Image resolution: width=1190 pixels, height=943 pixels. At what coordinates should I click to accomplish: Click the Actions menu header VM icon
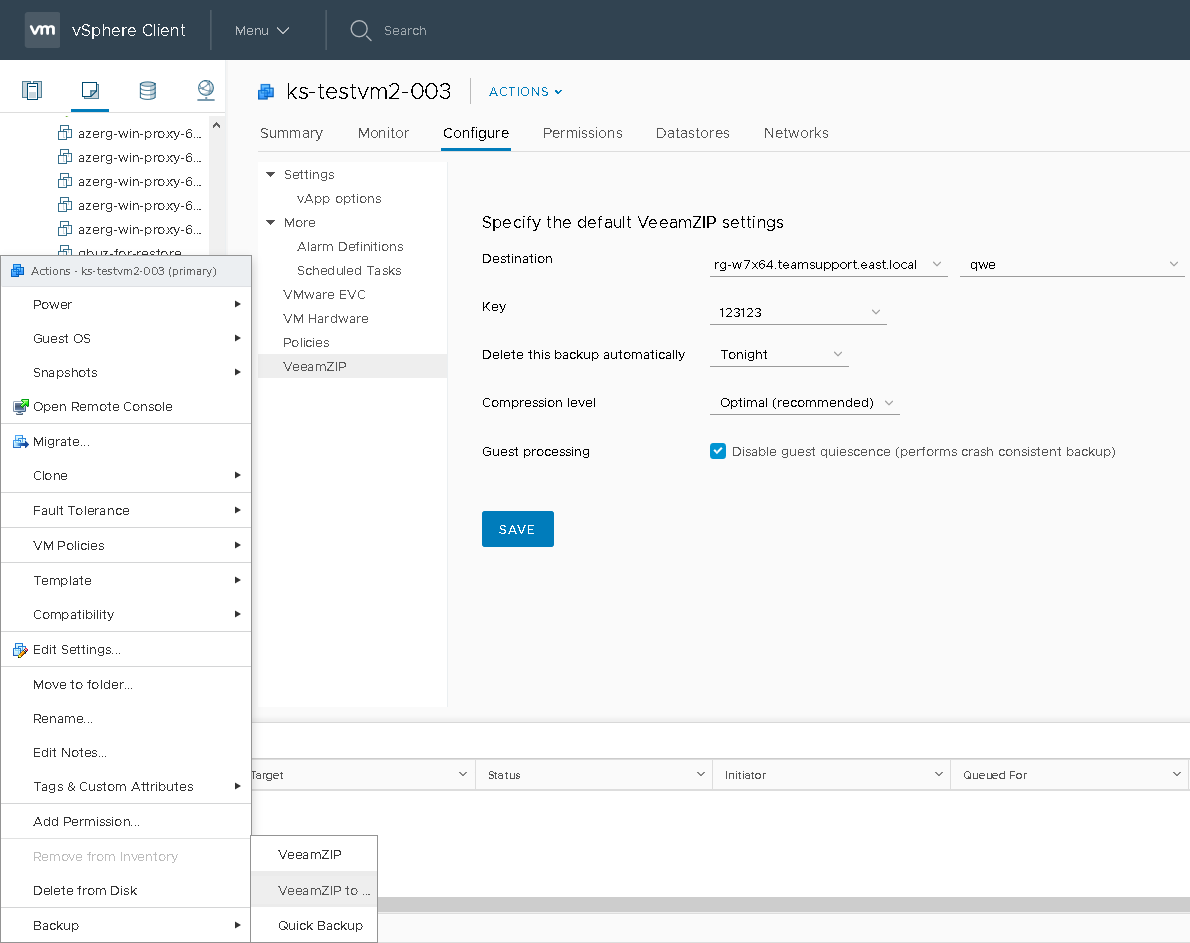click(17, 271)
